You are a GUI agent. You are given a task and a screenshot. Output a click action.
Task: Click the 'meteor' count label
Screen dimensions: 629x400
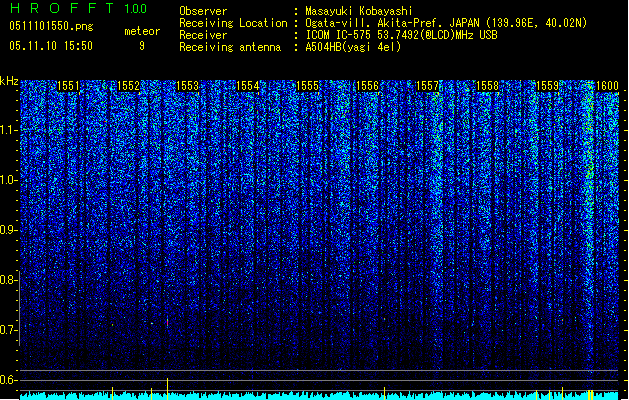142,31
